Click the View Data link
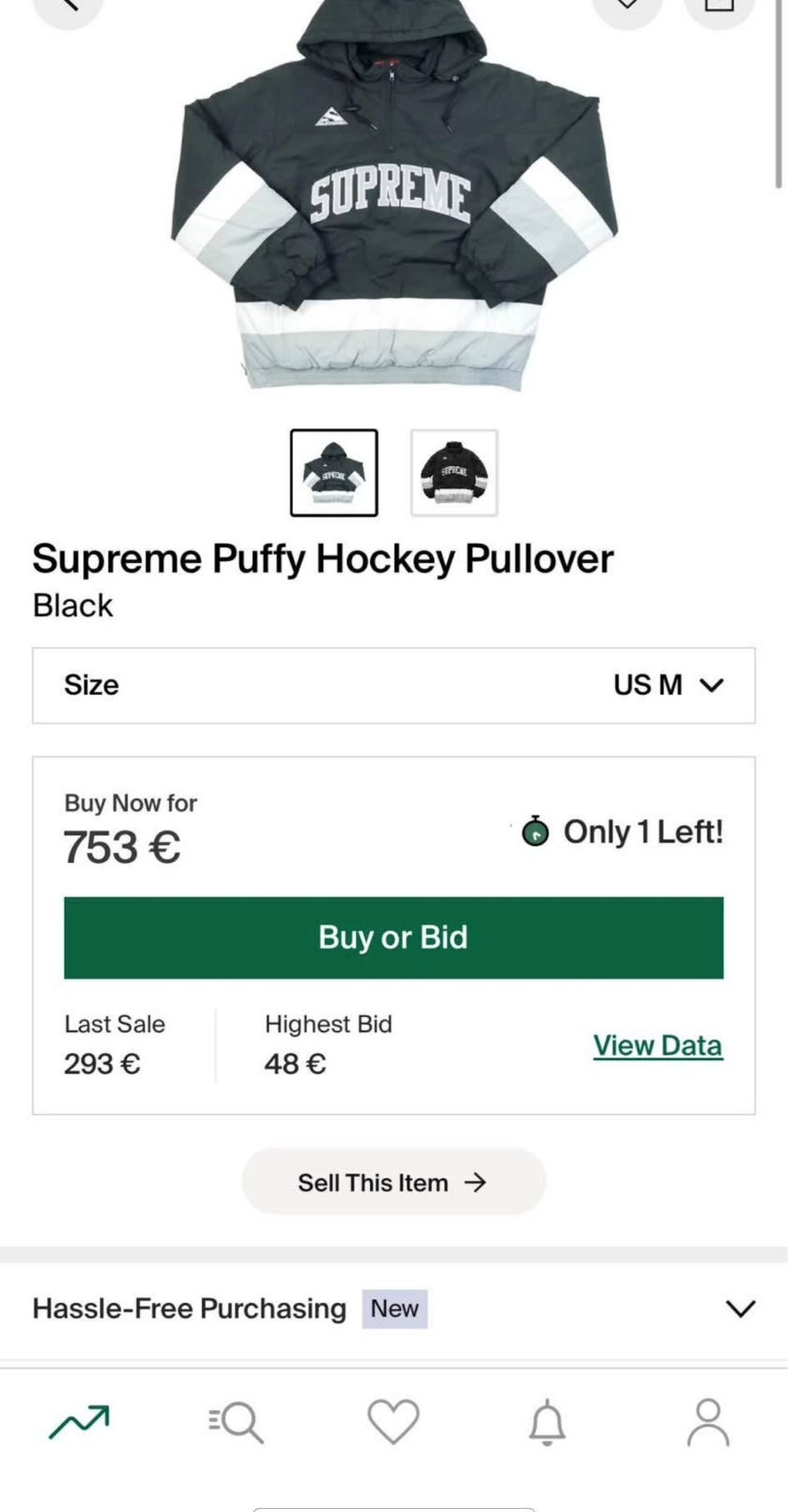 tap(657, 1046)
